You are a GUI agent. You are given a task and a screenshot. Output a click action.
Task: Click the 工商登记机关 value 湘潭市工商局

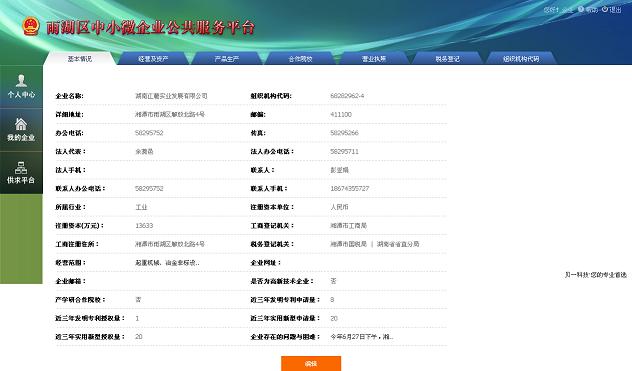pos(349,225)
